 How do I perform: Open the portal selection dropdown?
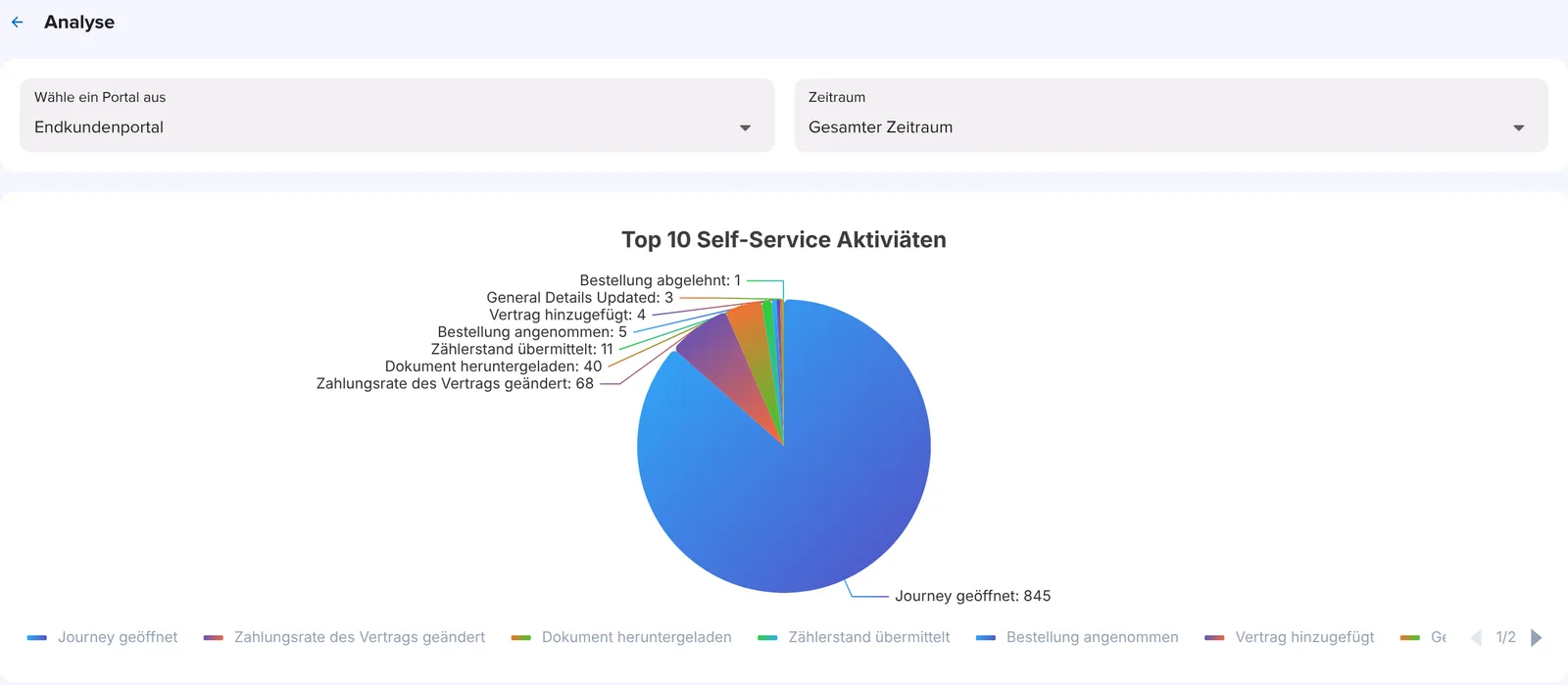tap(397, 116)
